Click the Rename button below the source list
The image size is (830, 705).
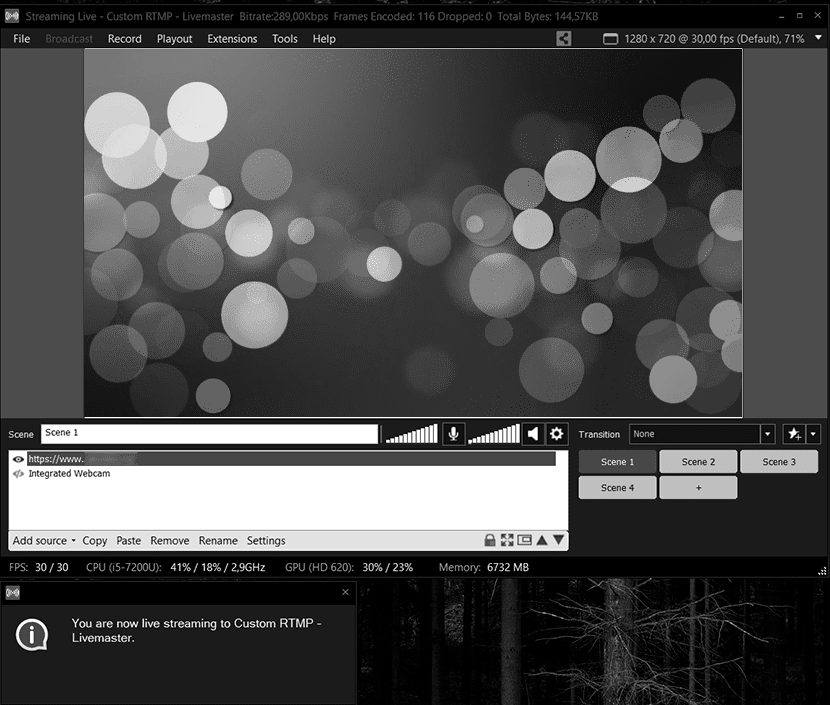[x=218, y=540]
